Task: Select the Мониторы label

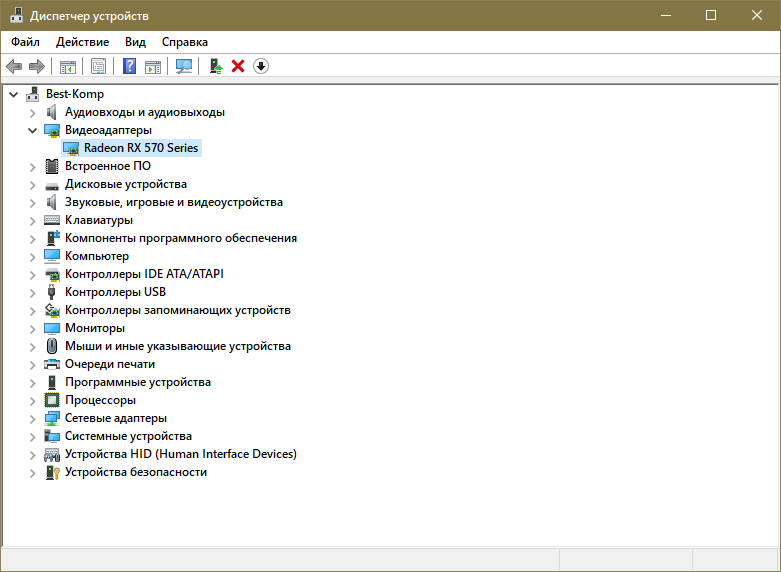Action: (x=95, y=328)
